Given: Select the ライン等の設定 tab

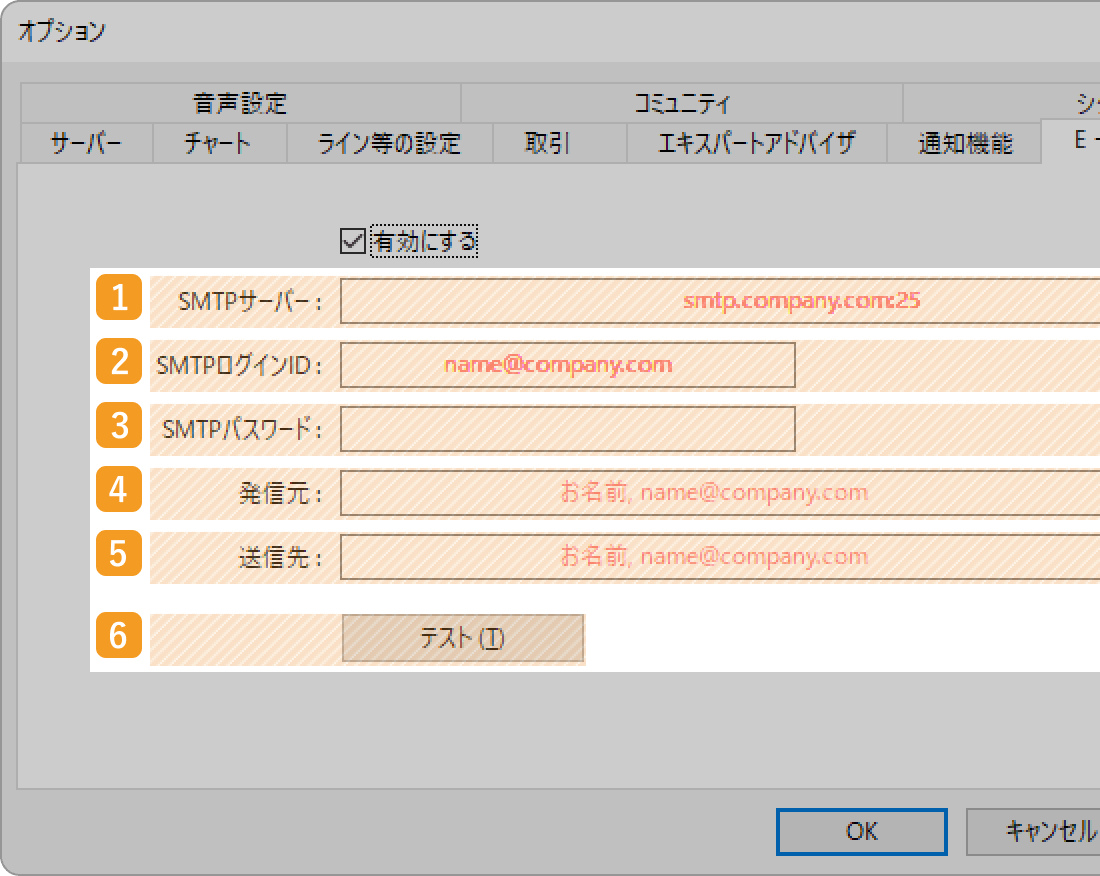Looking at the screenshot, I should [x=390, y=143].
